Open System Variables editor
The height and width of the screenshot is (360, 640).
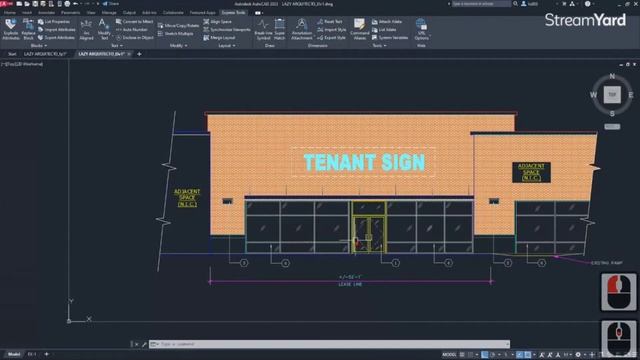(x=390, y=38)
